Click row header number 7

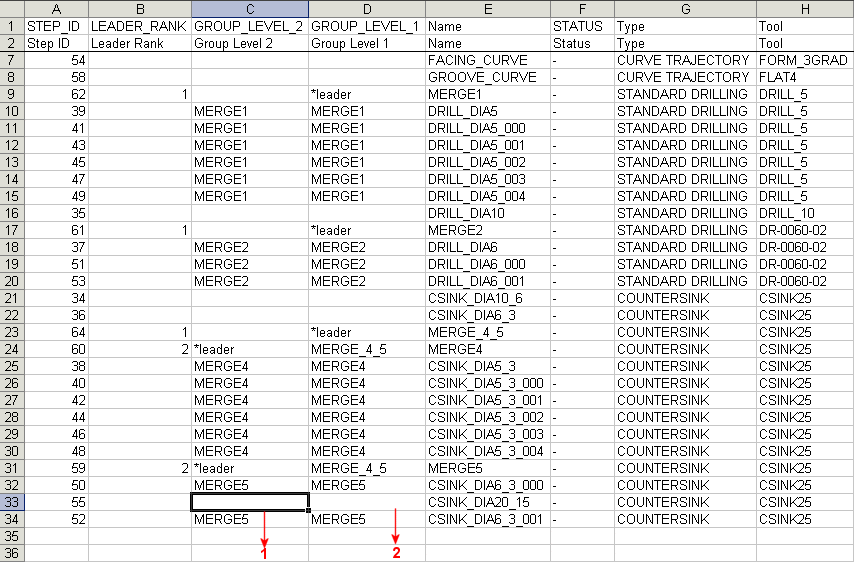(13, 60)
